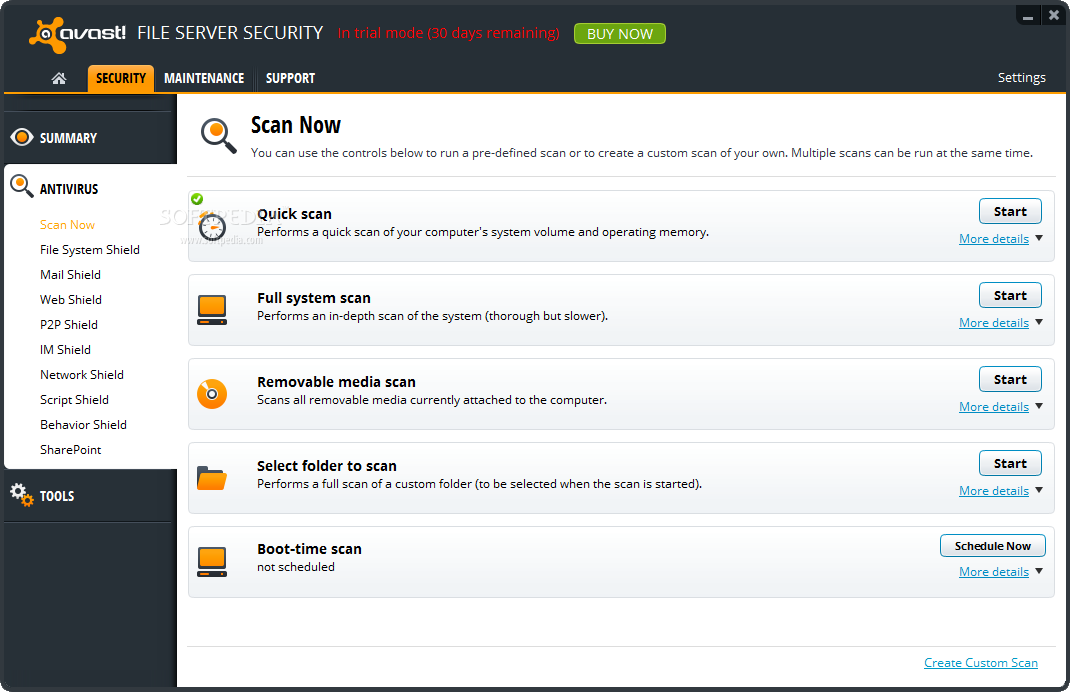Expand Full system scan details arrow

coord(1039,322)
